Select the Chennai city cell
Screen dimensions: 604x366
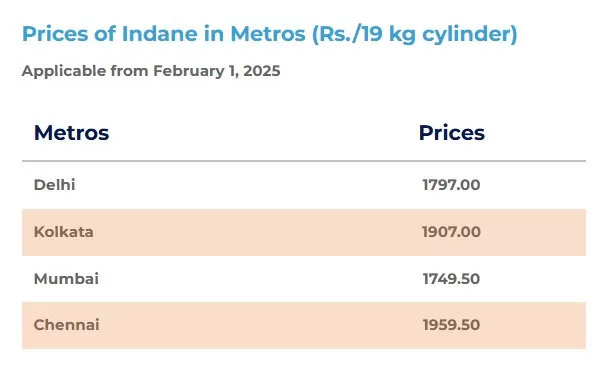click(67, 325)
